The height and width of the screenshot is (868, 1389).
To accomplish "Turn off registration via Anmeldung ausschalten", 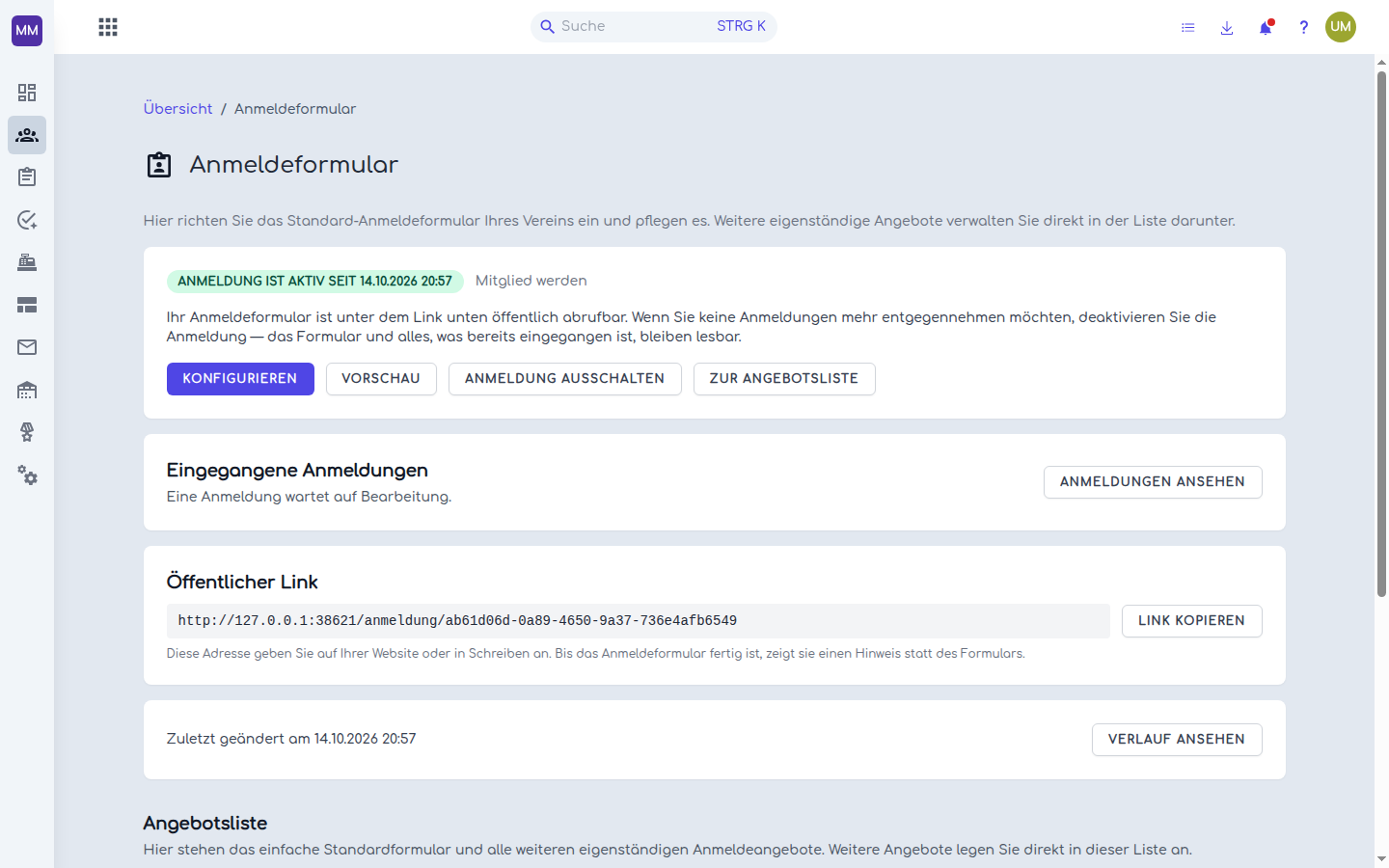I will point(565,379).
